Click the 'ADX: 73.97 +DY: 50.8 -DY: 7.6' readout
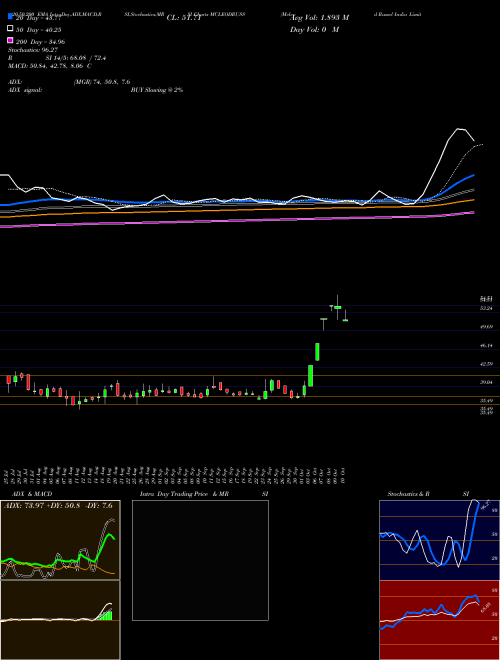The image size is (500, 660). 59,505
